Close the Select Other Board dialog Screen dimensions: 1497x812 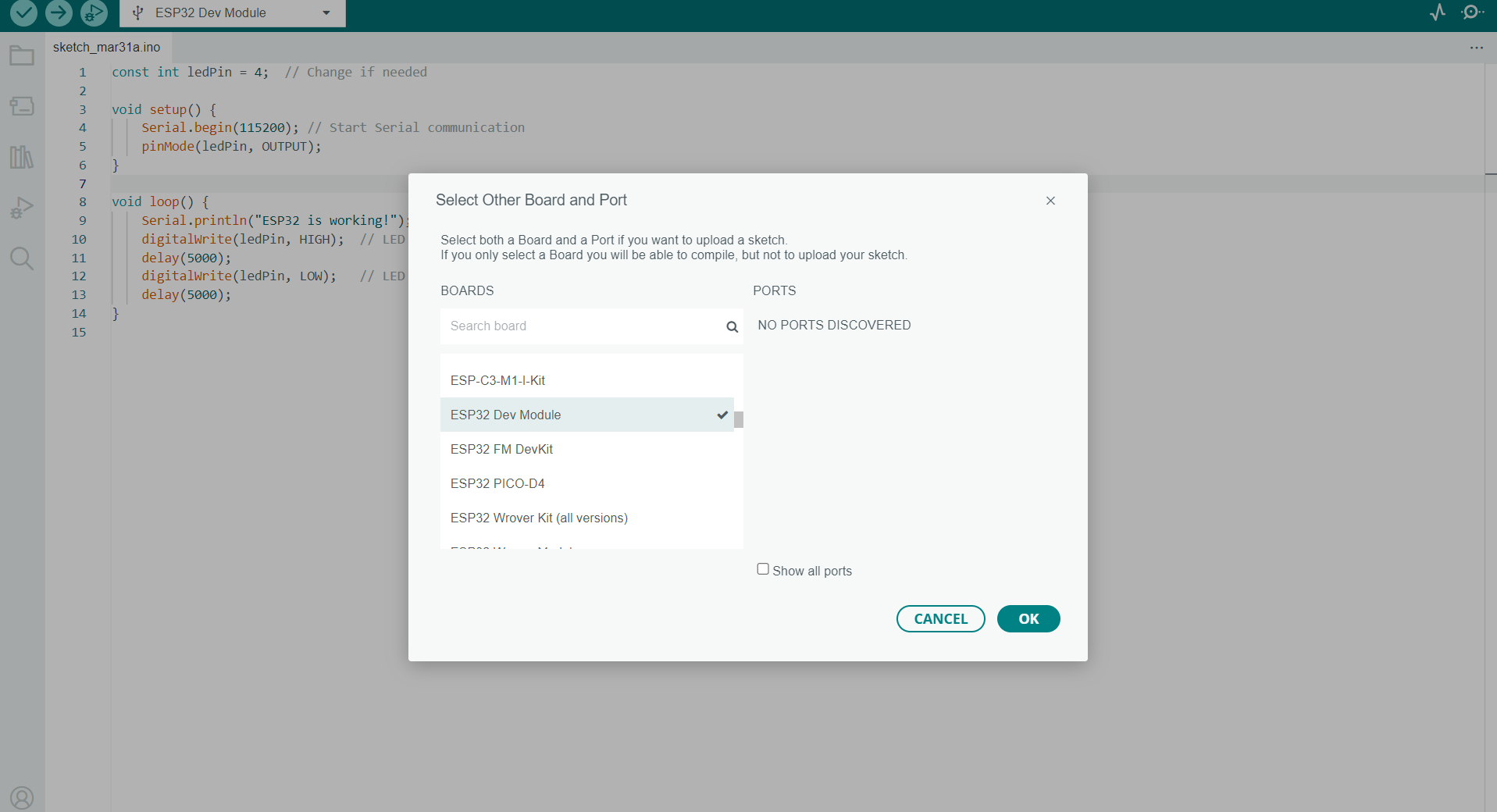[x=1050, y=201]
